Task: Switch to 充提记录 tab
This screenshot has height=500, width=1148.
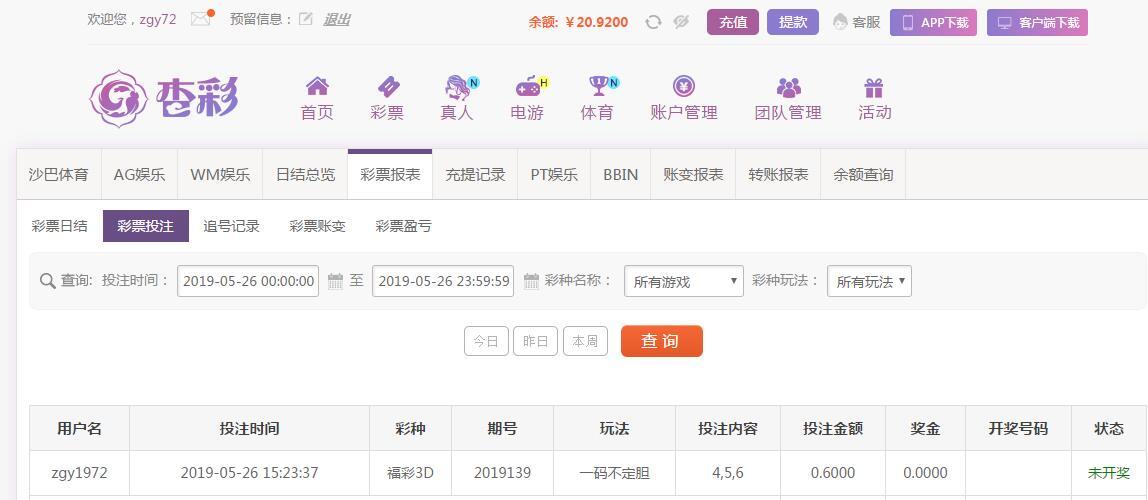Action: pyautogui.click(x=475, y=175)
